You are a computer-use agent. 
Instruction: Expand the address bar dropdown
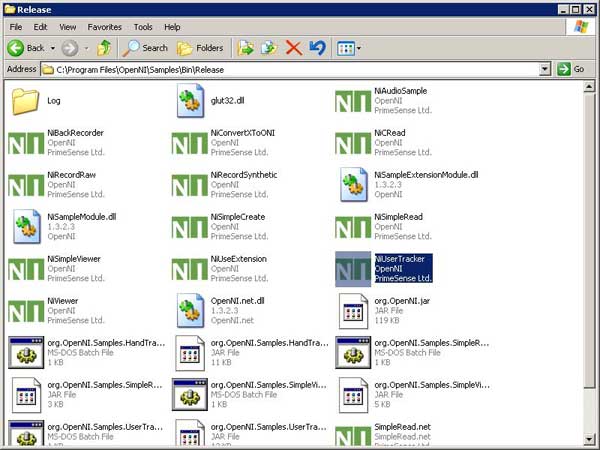pyautogui.click(x=545, y=70)
